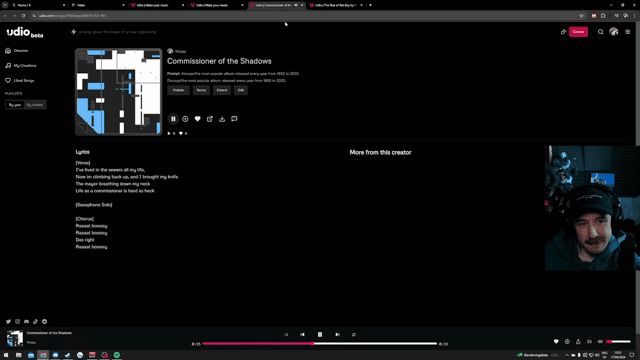
Task: Click the icon left of the Create button
Action: pos(563,32)
